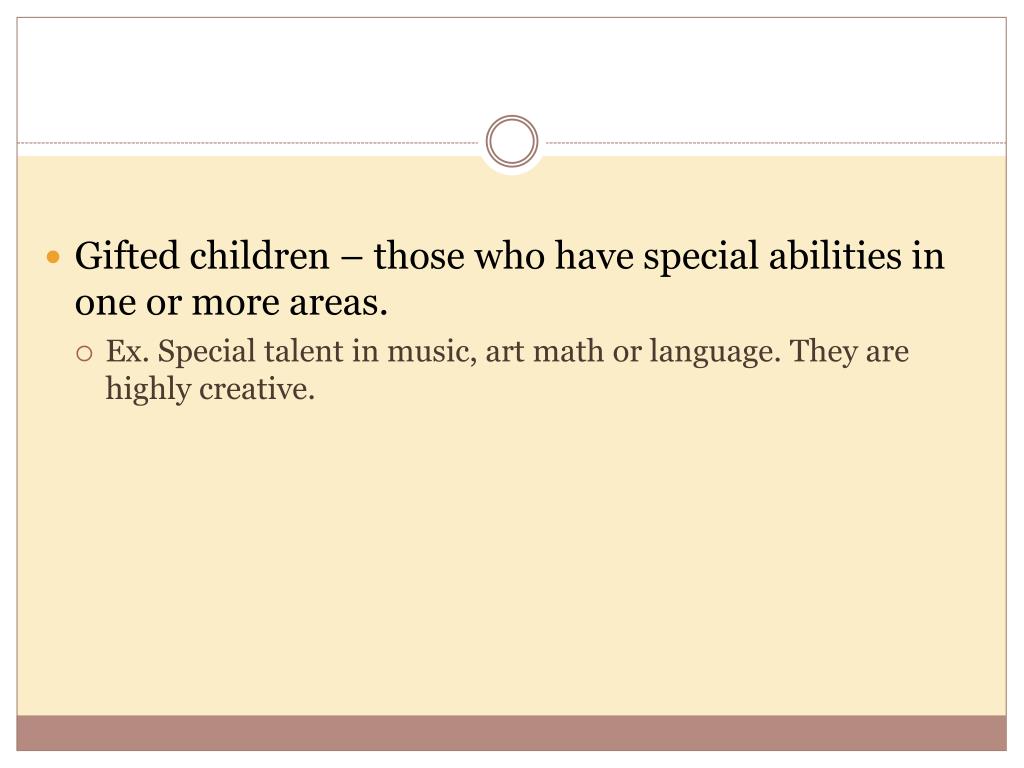The height and width of the screenshot is (768, 1024).
Task: Click the empty cream area below the text
Action: [x=511, y=562]
